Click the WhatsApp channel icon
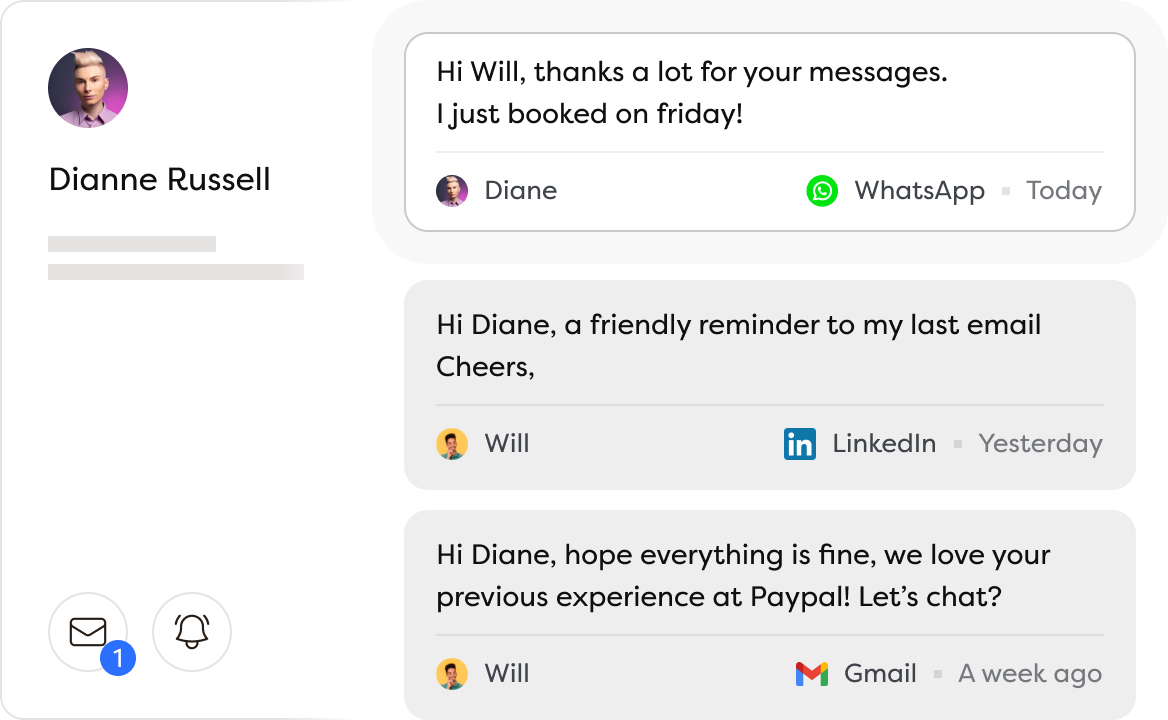Screen dimensions: 1168x720 820,190
